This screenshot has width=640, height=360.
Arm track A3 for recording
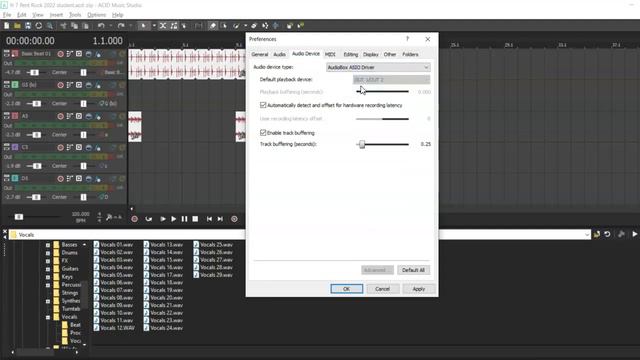tap(60, 116)
